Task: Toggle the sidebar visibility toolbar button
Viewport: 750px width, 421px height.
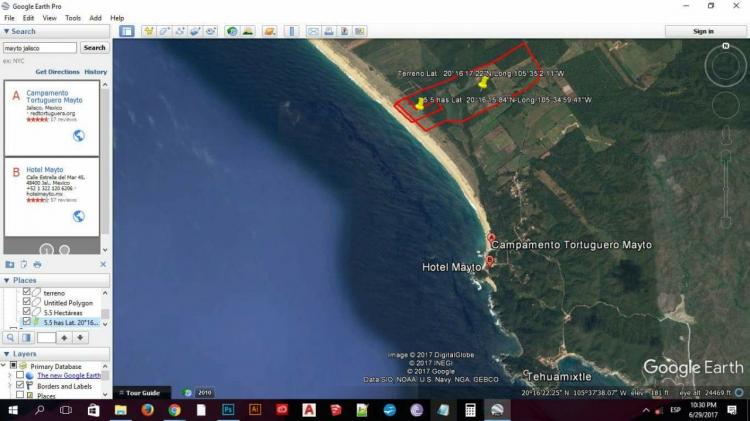Action: click(x=127, y=32)
